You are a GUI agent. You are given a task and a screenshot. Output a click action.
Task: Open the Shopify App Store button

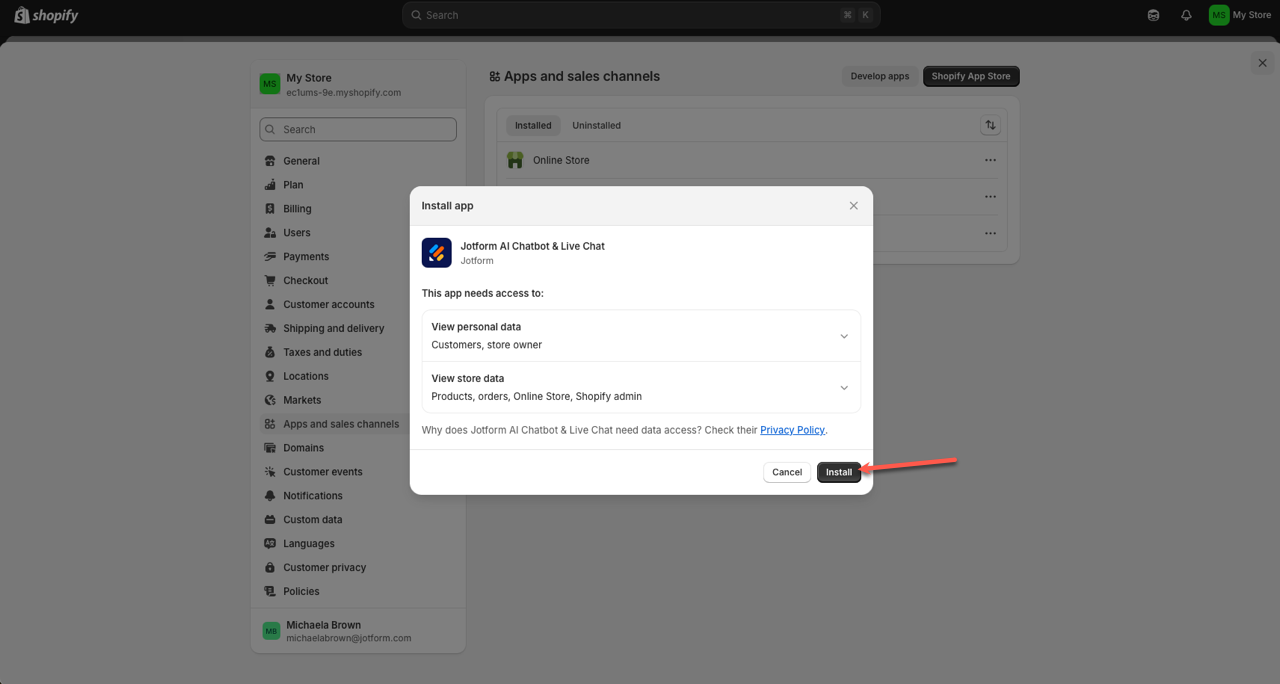coord(971,76)
